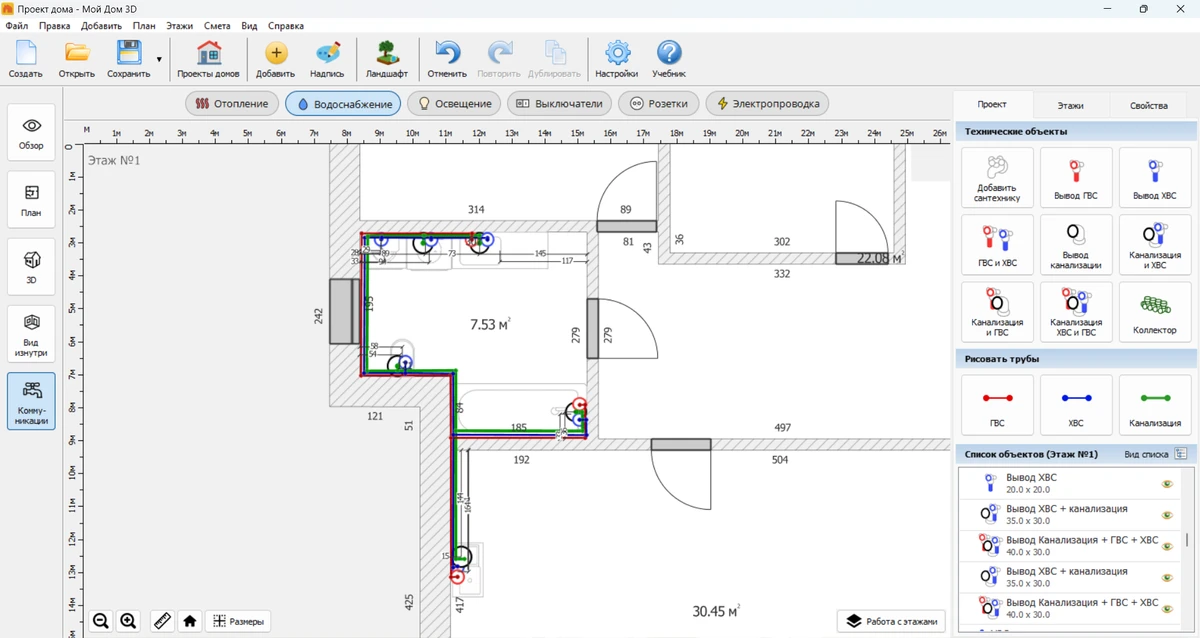Toggle eye for first Канализация + ГВС + ХВС
Image resolution: width=1200 pixels, height=638 pixels.
[1166, 546]
